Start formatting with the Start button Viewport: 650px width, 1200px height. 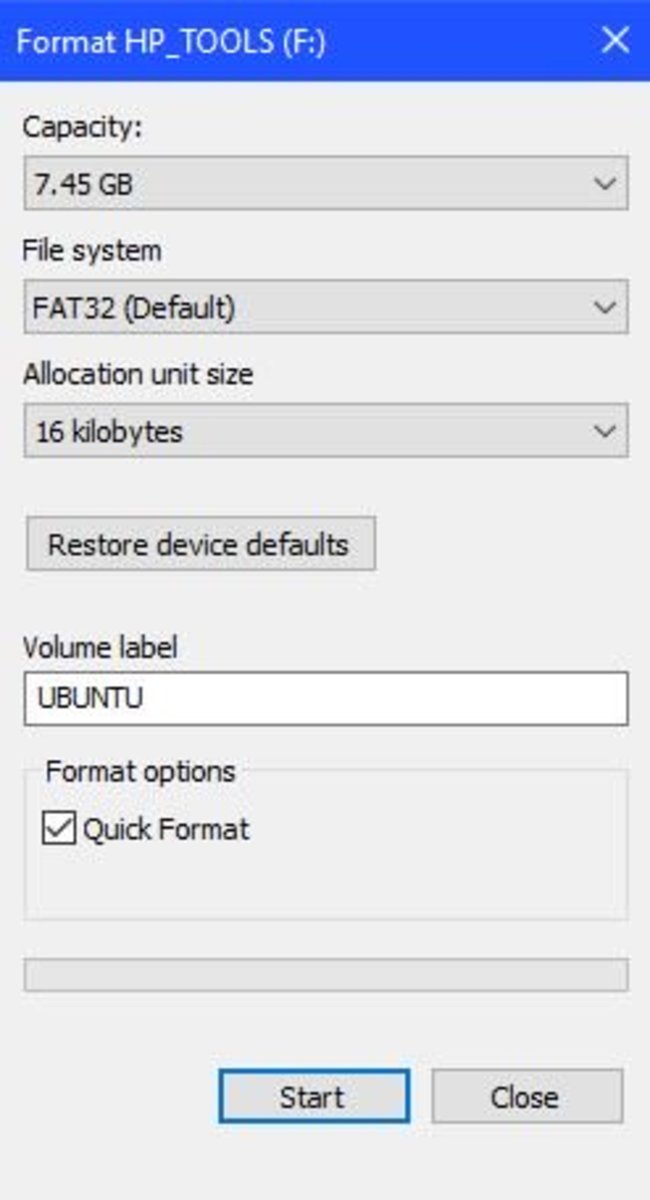[313, 1097]
